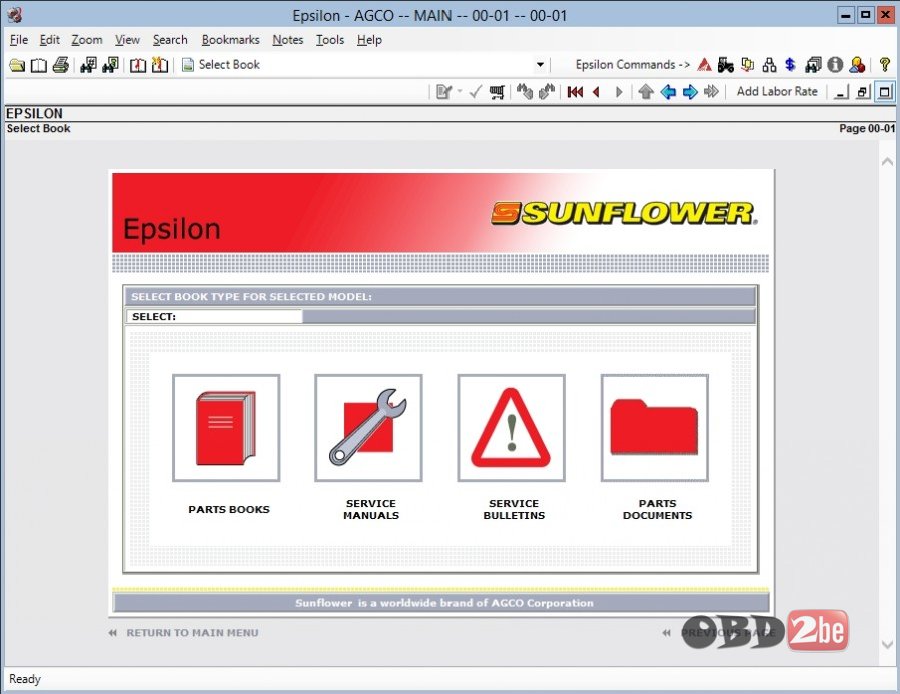The height and width of the screenshot is (694, 900).
Task: Click the inner pane restore button
Action: click(x=863, y=92)
